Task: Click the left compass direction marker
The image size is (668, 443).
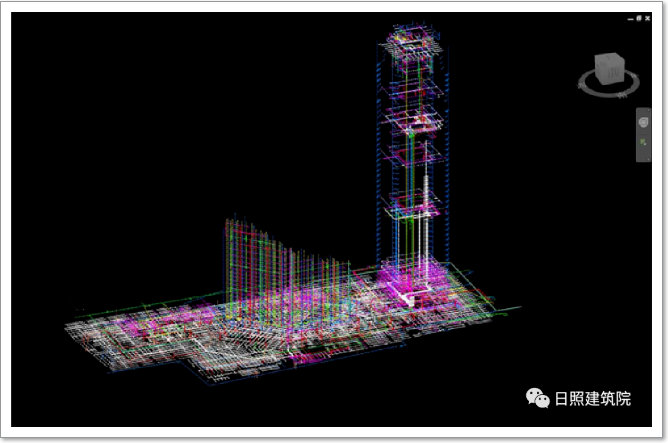Action: 583,84
